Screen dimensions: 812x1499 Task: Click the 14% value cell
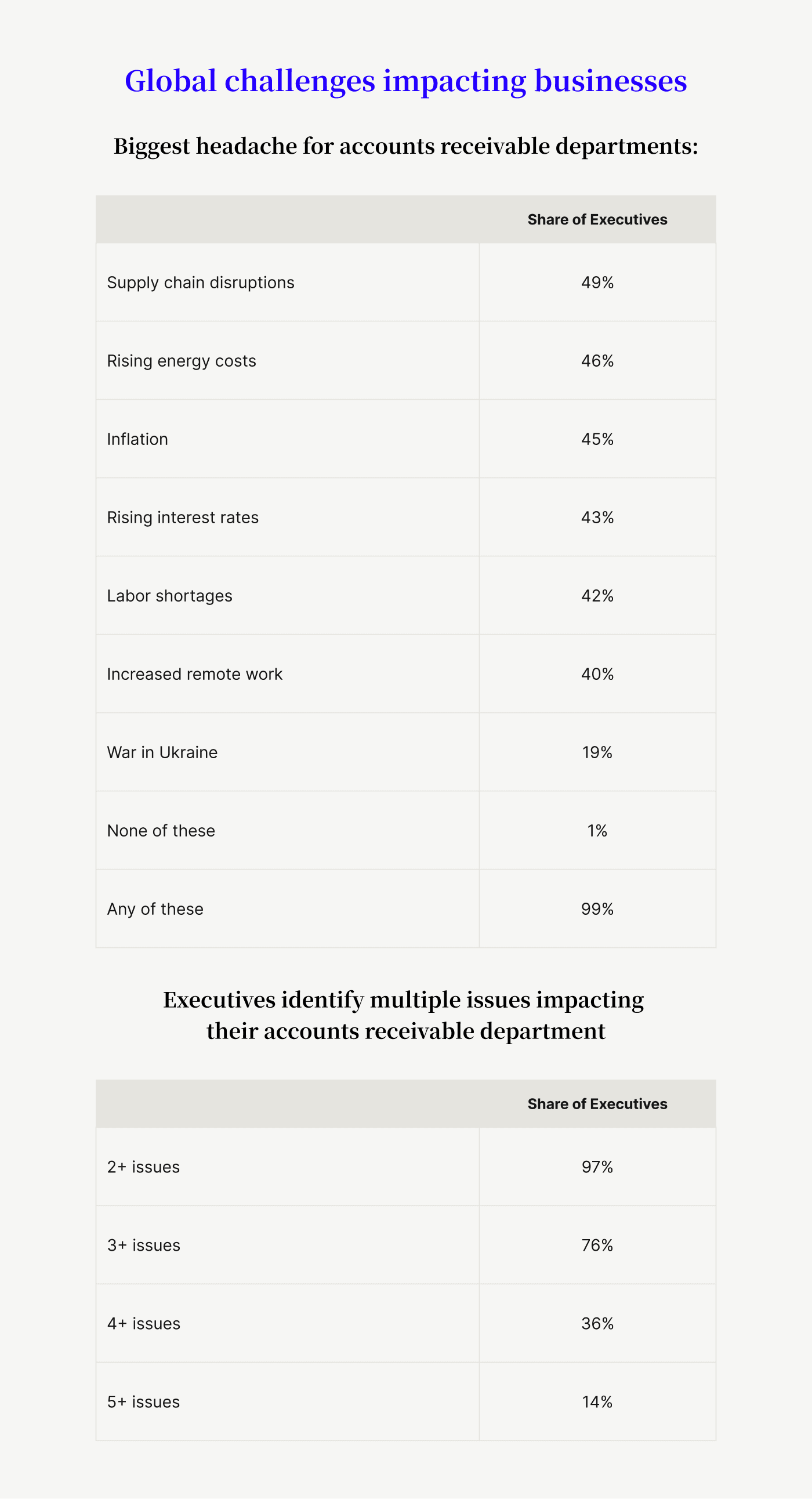597,1402
